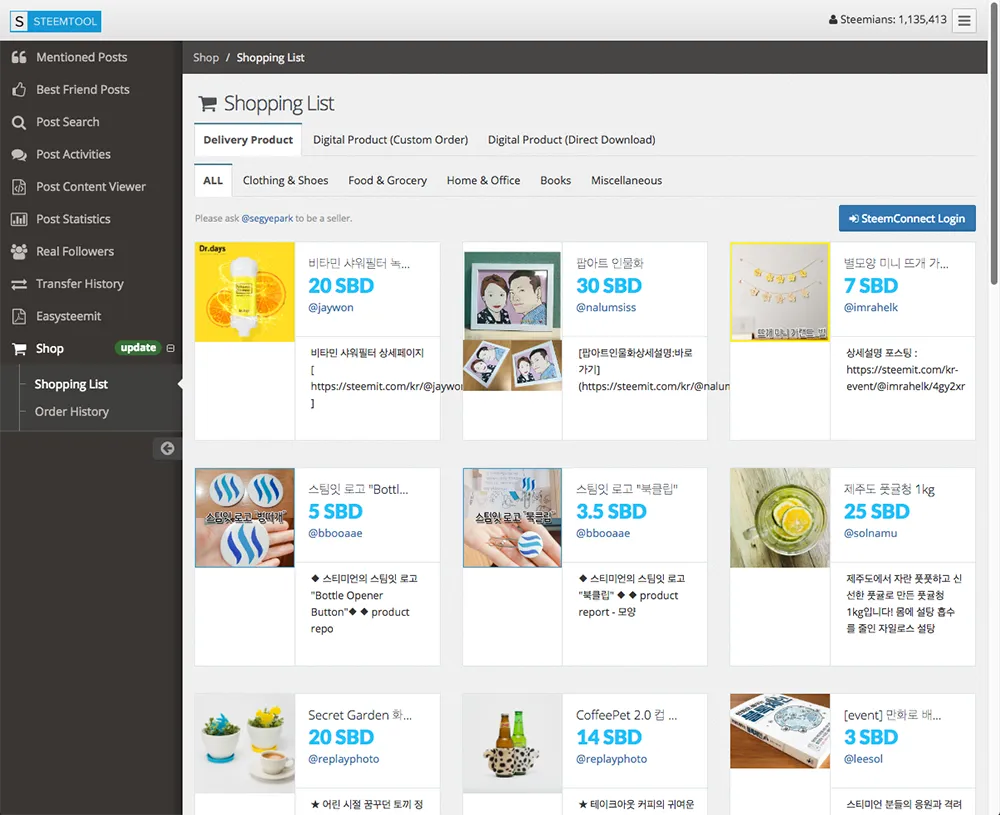This screenshot has height=815, width=1000.
Task: Collapse the Shop submenu with minus icon
Action: click(x=170, y=348)
